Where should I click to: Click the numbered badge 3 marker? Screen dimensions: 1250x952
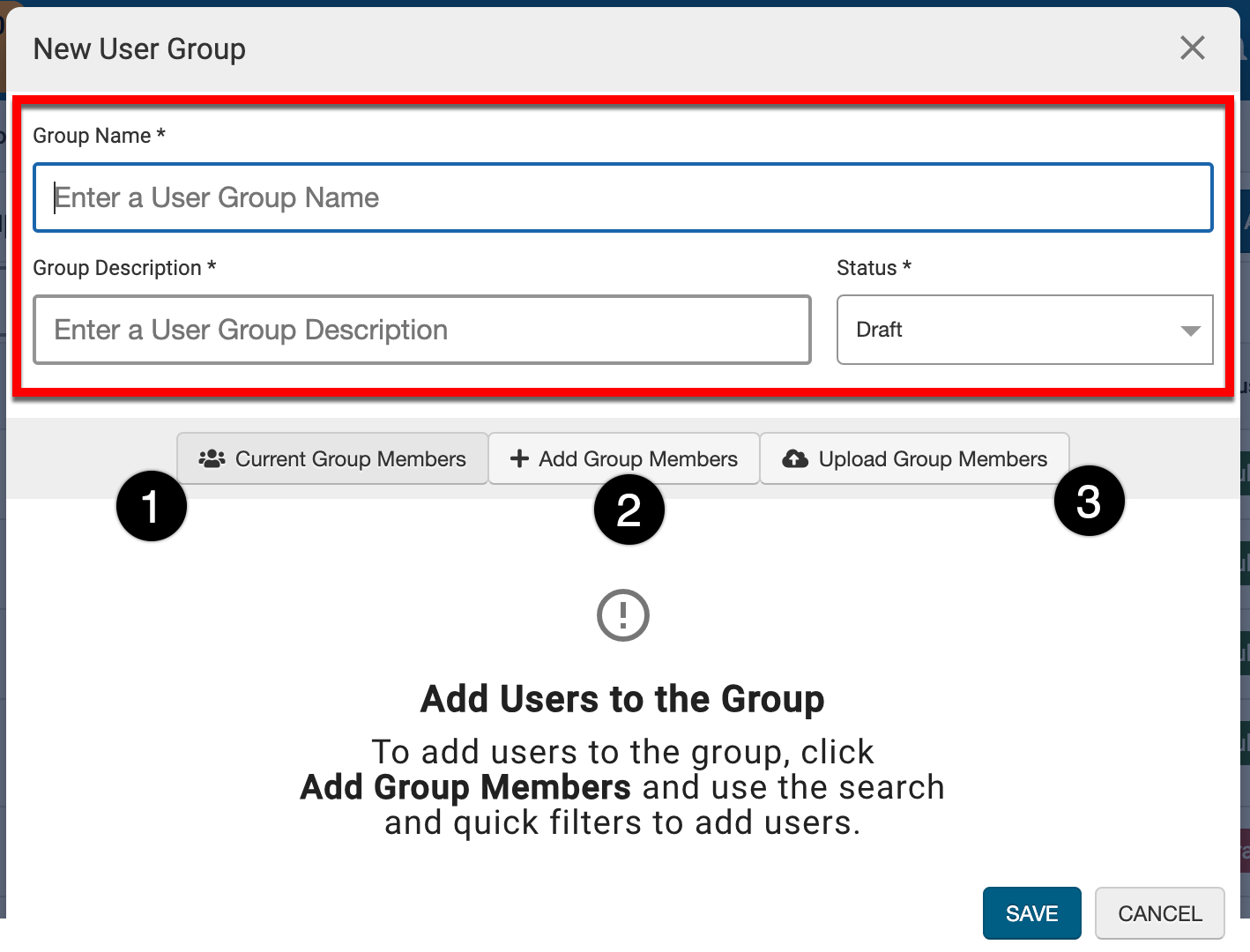[1089, 501]
